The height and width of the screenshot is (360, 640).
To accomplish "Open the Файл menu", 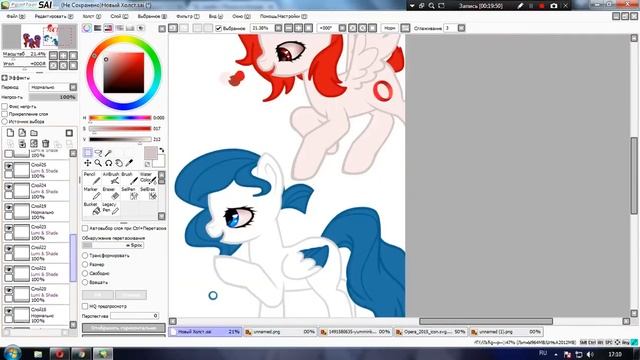I will pyautogui.click(x=16, y=16).
